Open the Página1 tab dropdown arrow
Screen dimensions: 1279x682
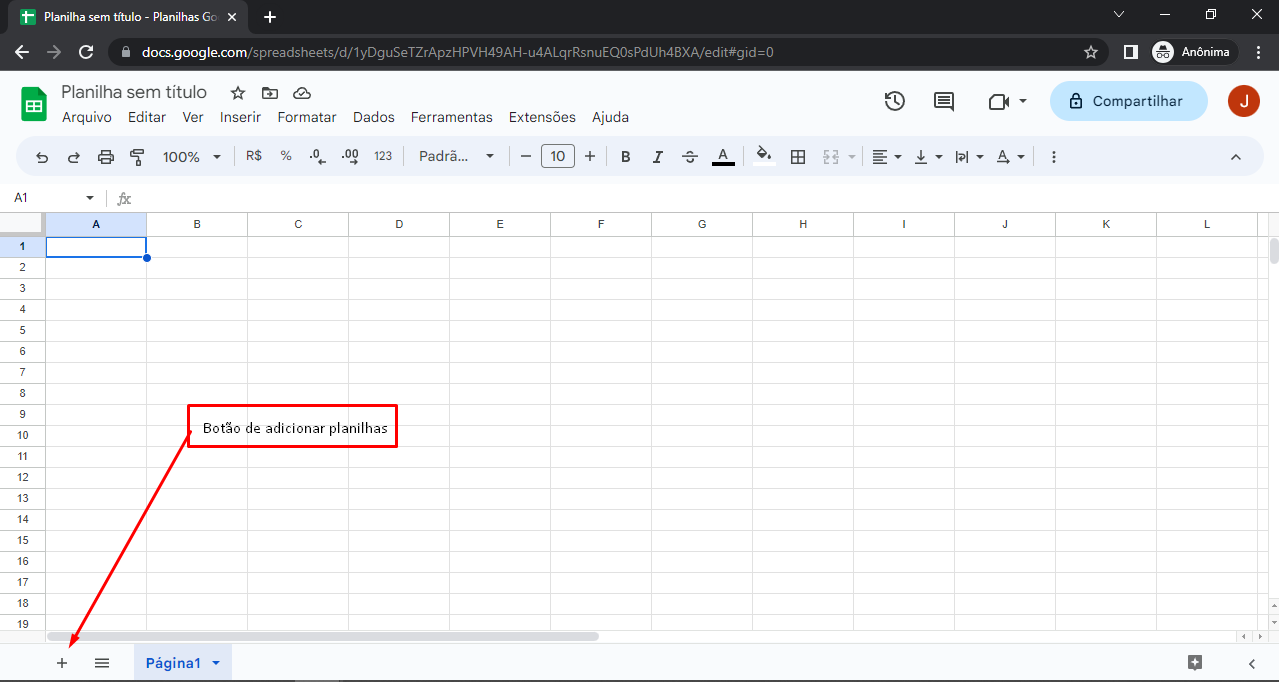216,663
